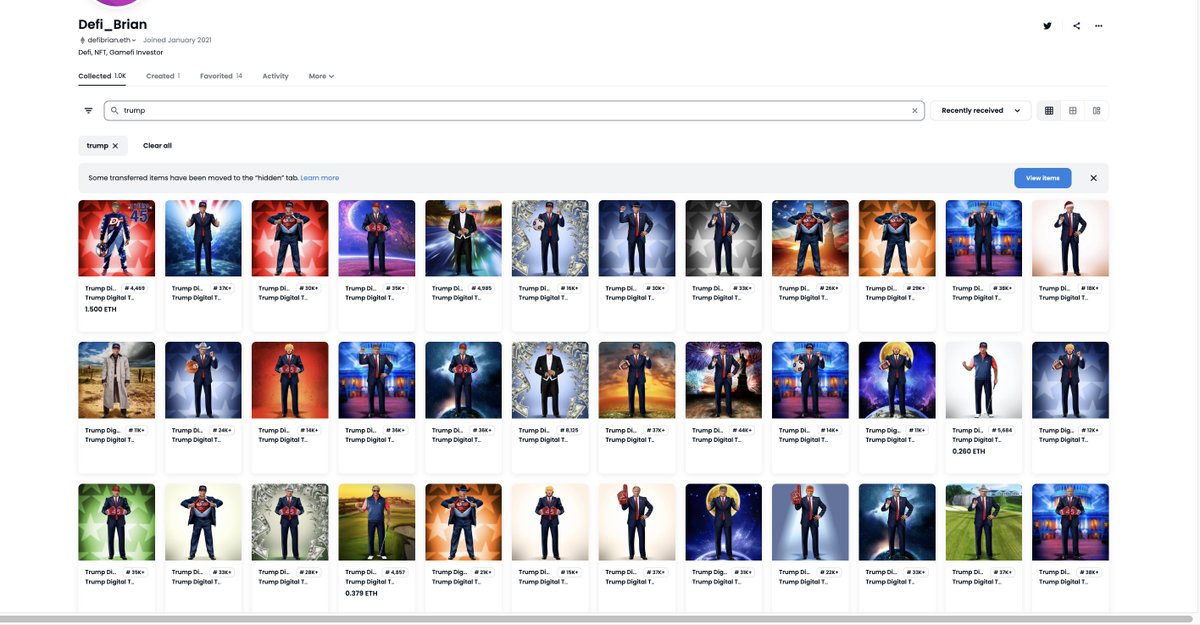Clear the search field with the X icon
The image size is (1200, 625).
(x=914, y=110)
